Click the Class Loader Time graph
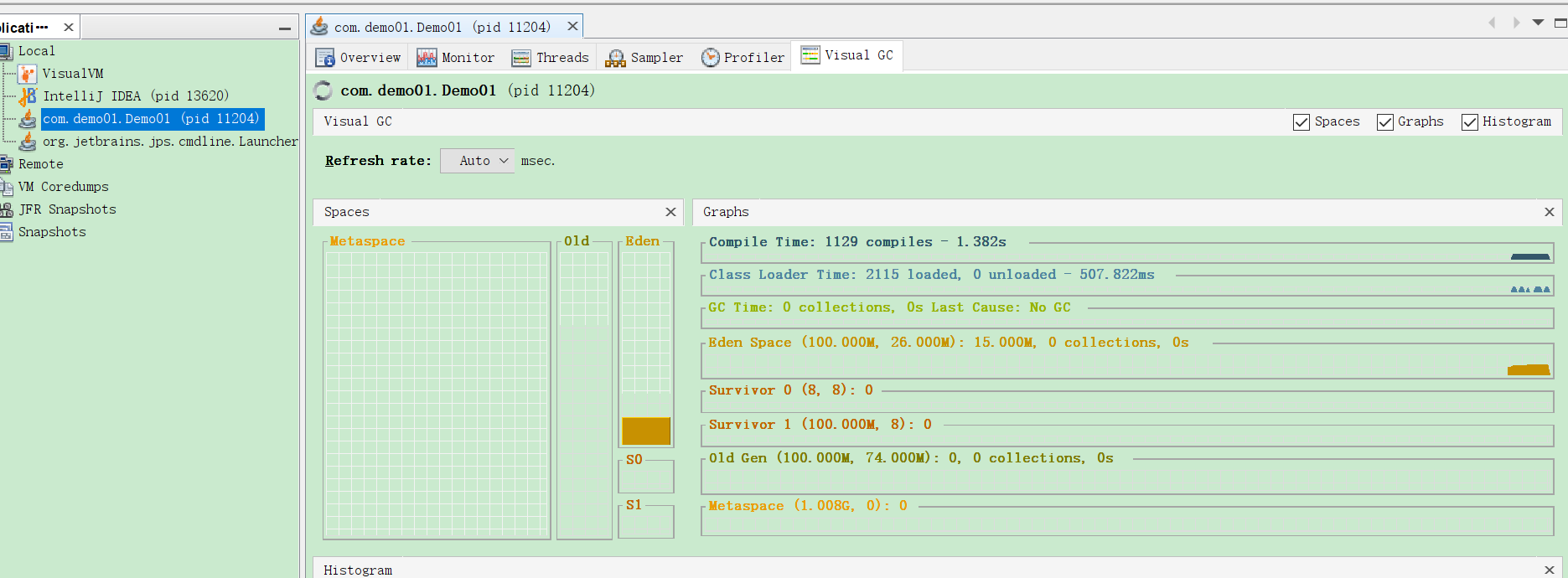 pos(1127,284)
